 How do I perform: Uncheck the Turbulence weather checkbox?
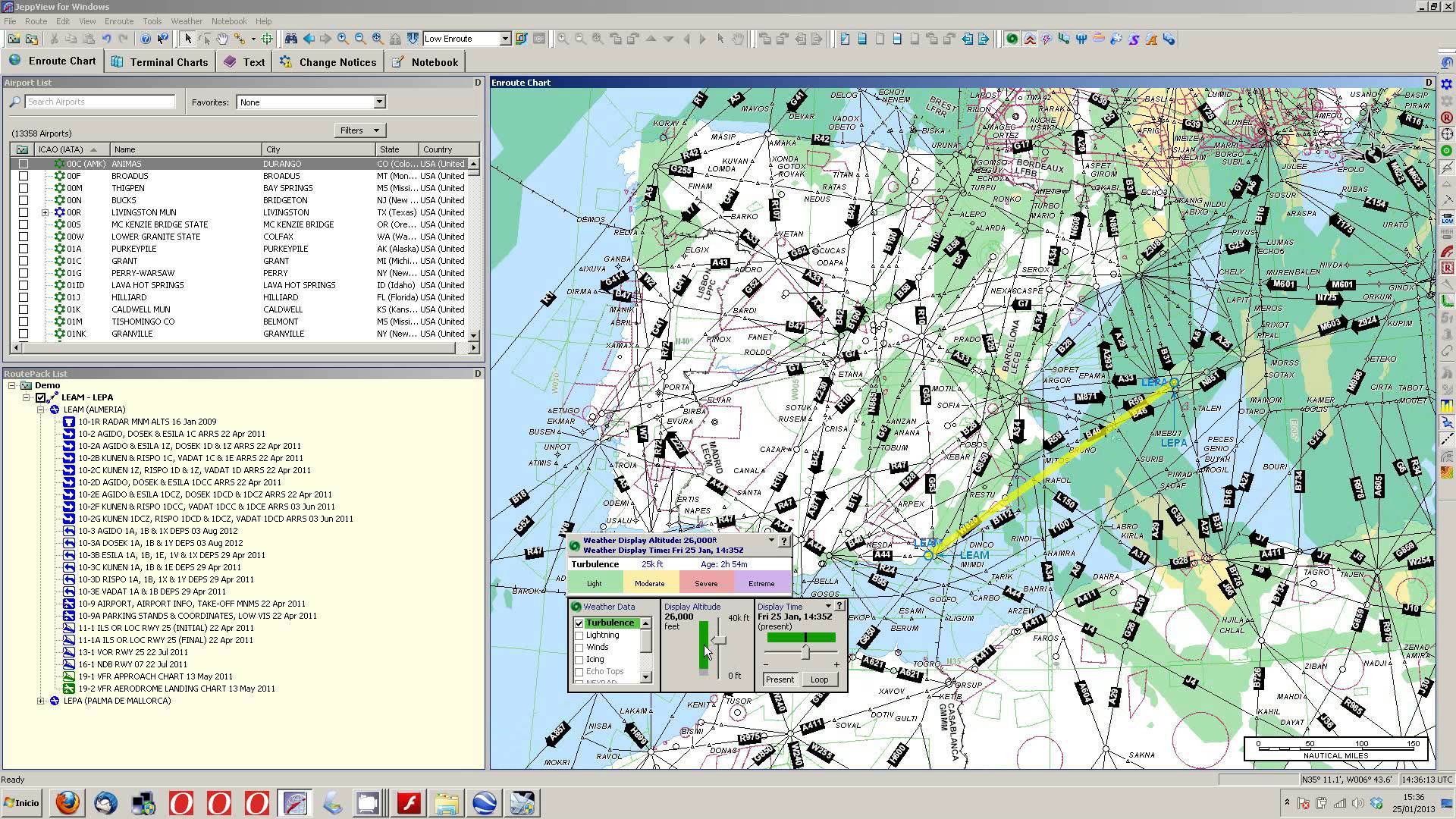579,623
